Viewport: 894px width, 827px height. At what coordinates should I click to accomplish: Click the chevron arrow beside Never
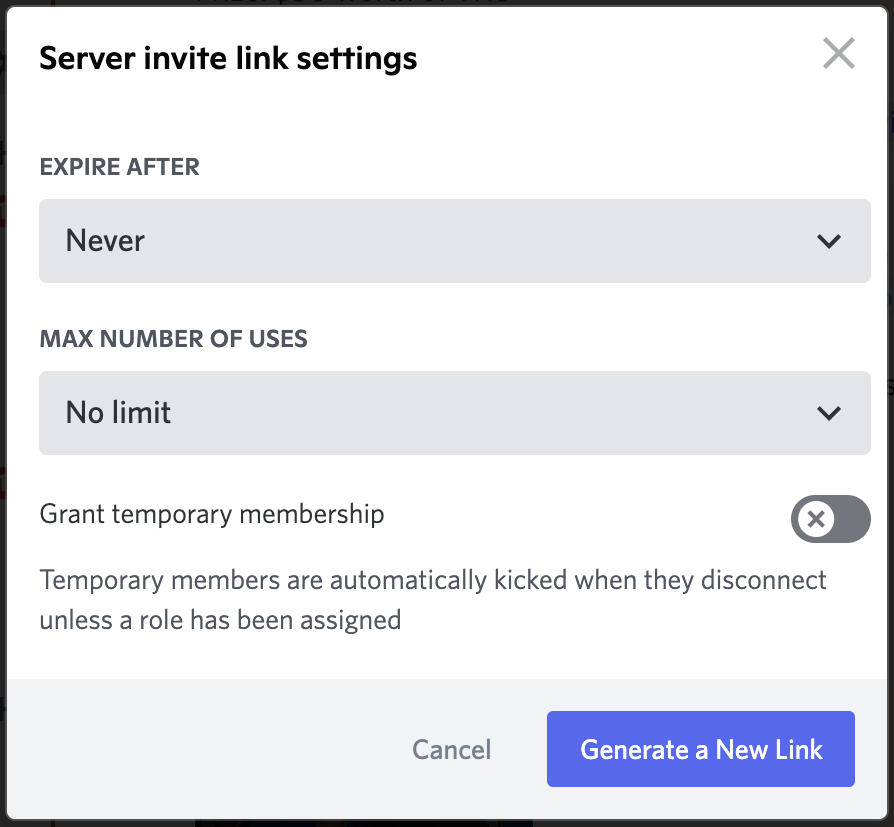[x=828, y=241]
